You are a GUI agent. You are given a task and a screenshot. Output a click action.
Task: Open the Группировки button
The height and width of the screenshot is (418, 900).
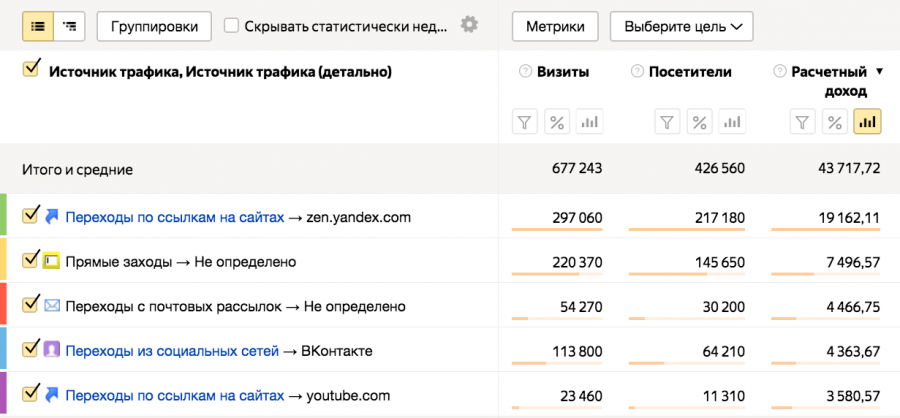154,26
